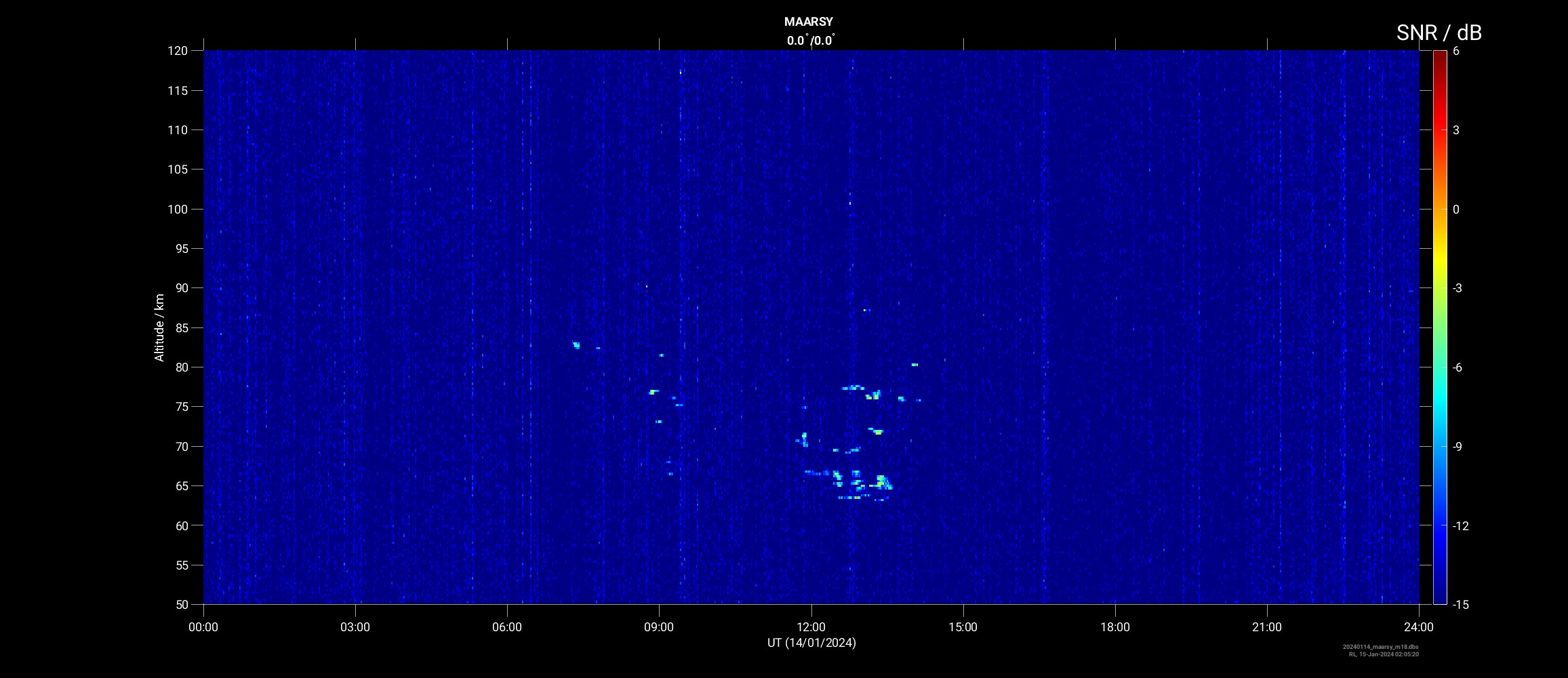Click the 120 km altitude tick label
Viewport: 1568px width, 678px height.
coord(178,51)
